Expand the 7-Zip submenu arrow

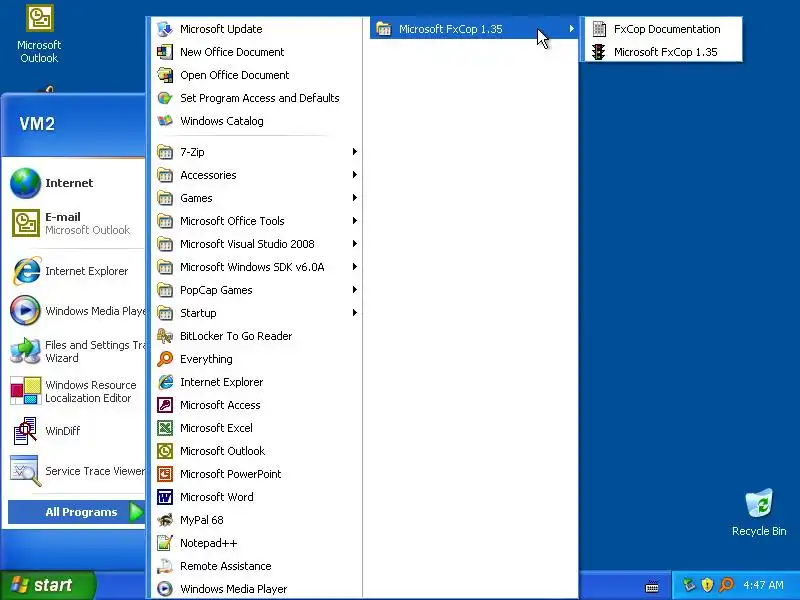pyautogui.click(x=355, y=152)
